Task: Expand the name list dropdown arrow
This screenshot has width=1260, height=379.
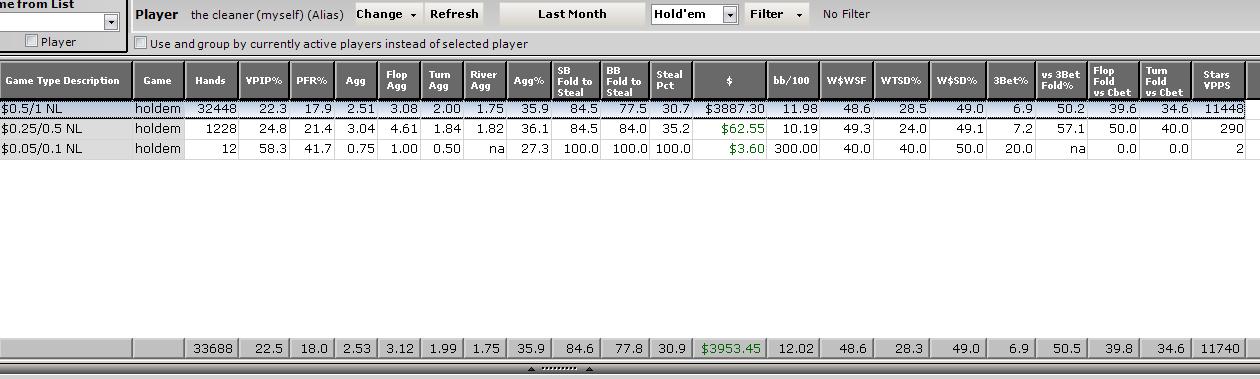Action: pos(111,22)
